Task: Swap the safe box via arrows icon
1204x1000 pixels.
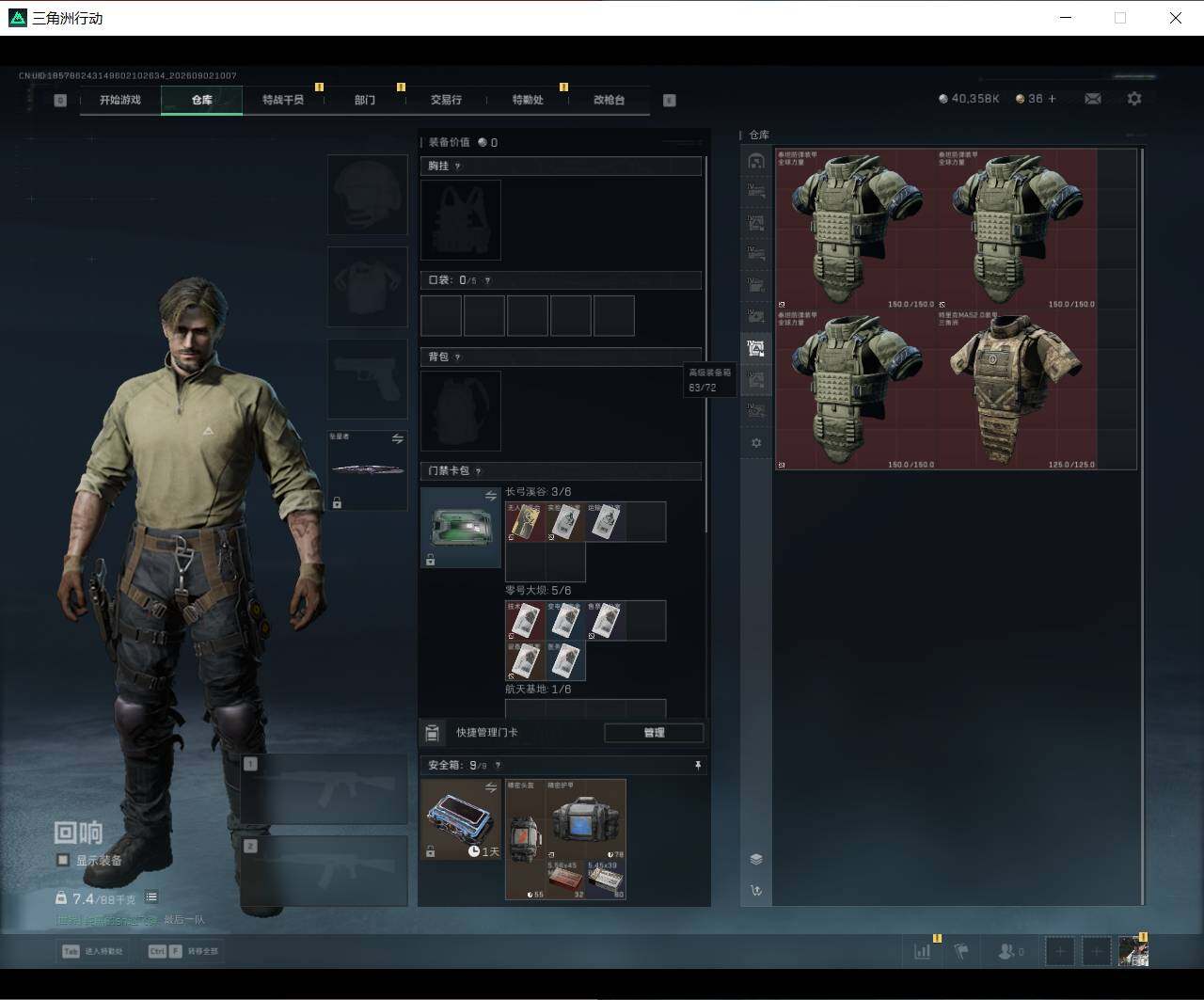Action: [x=490, y=787]
